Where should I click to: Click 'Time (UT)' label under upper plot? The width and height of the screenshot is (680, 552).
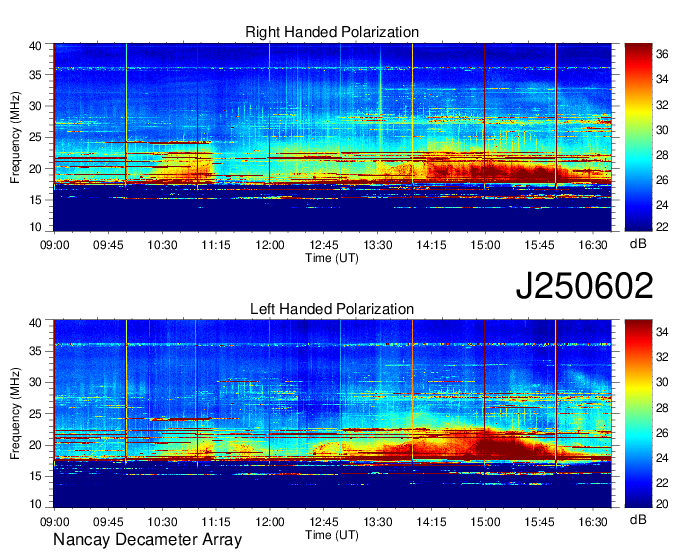point(332,258)
